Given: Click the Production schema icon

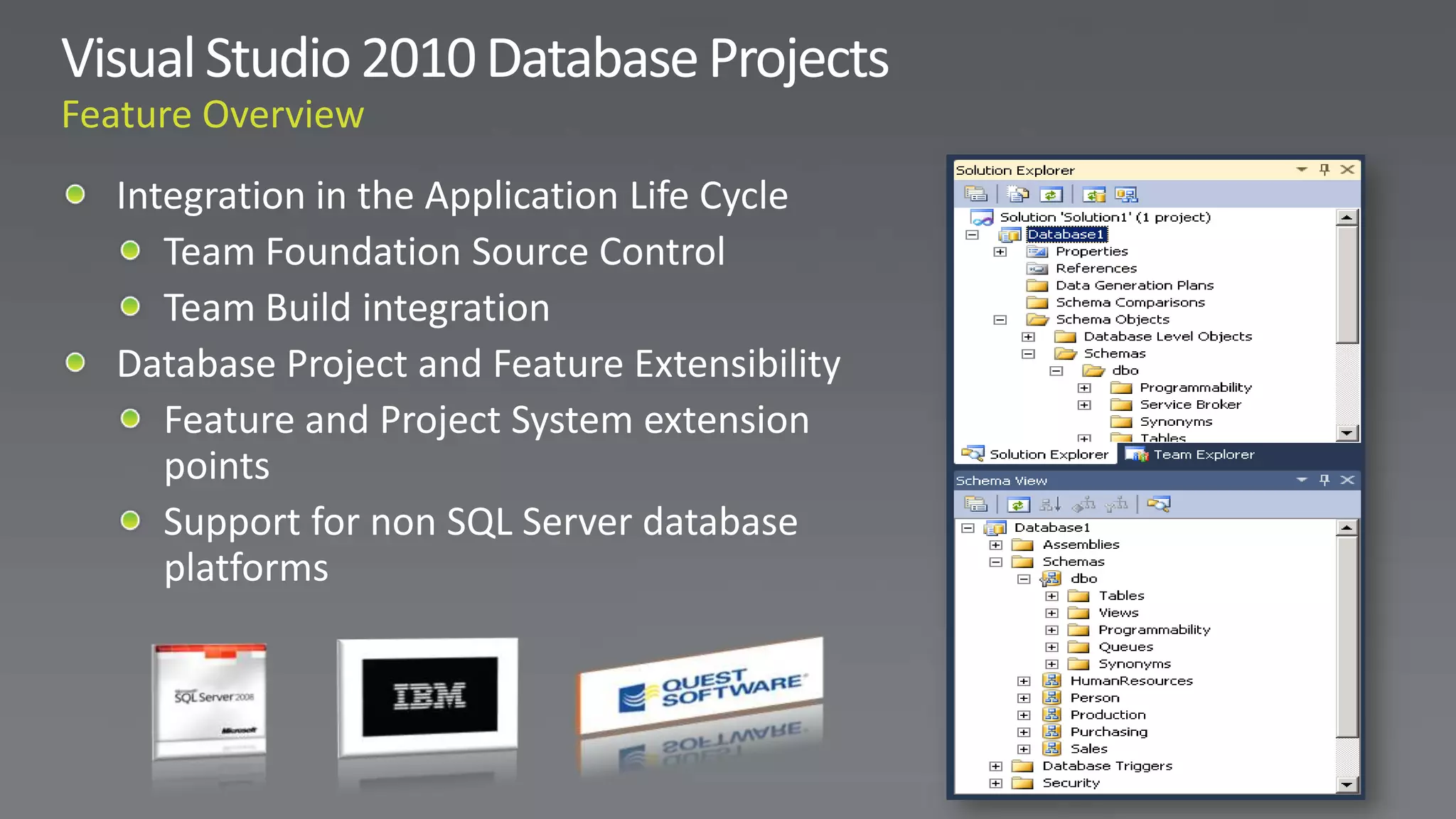Looking at the screenshot, I should click(1052, 714).
